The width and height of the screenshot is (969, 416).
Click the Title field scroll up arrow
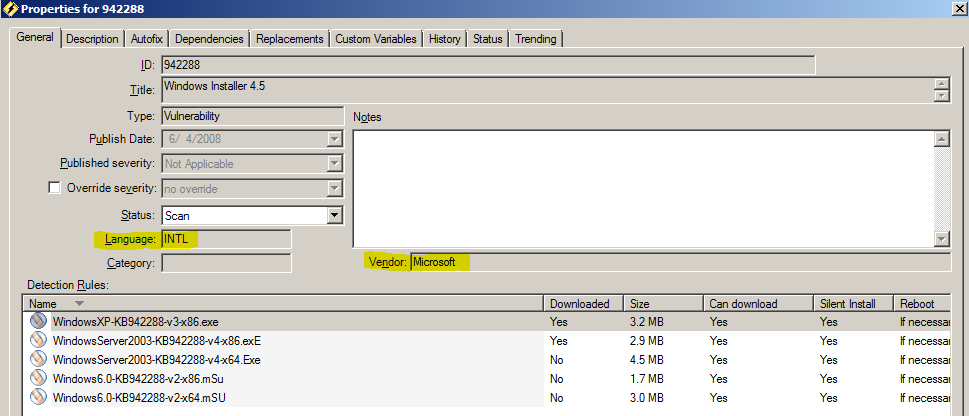coord(941,84)
